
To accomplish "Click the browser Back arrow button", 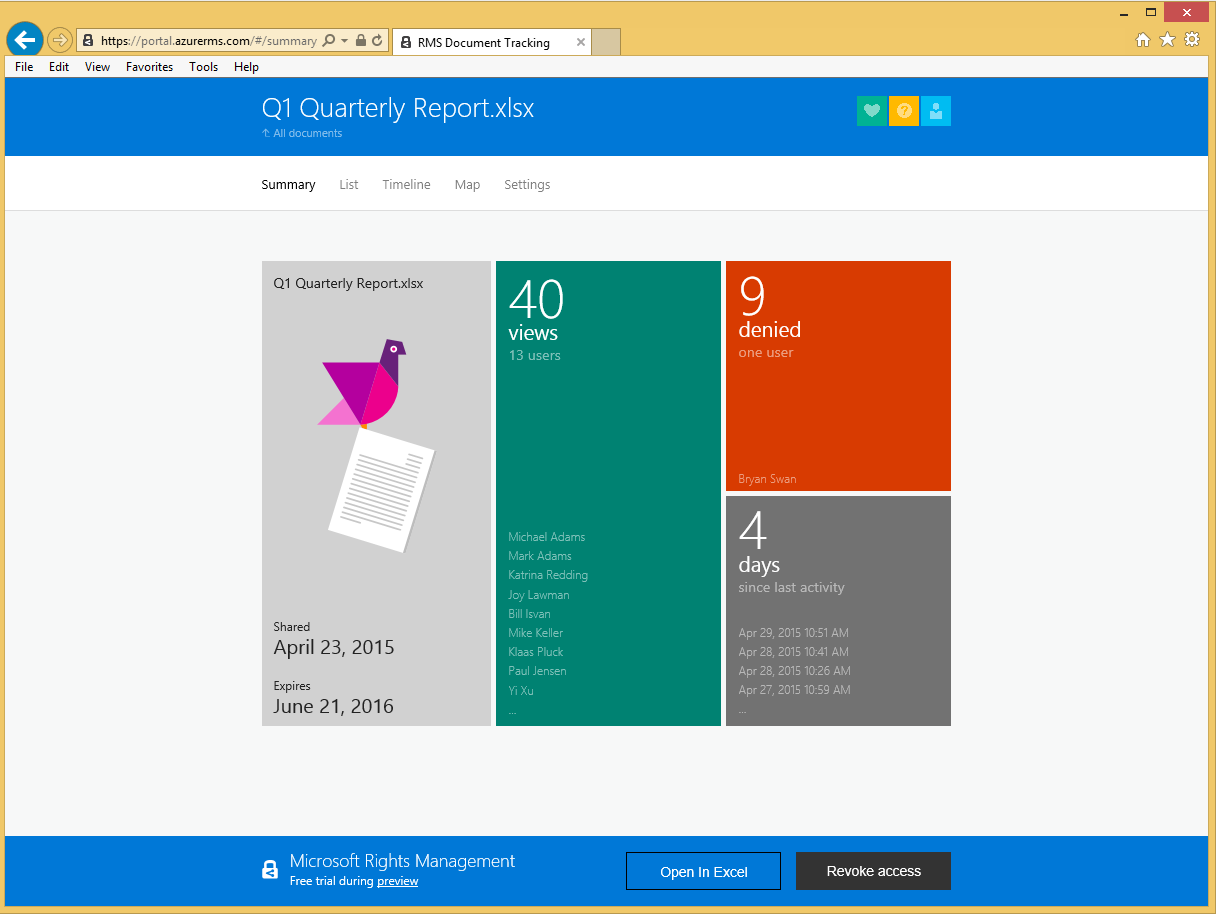I will (25, 40).
